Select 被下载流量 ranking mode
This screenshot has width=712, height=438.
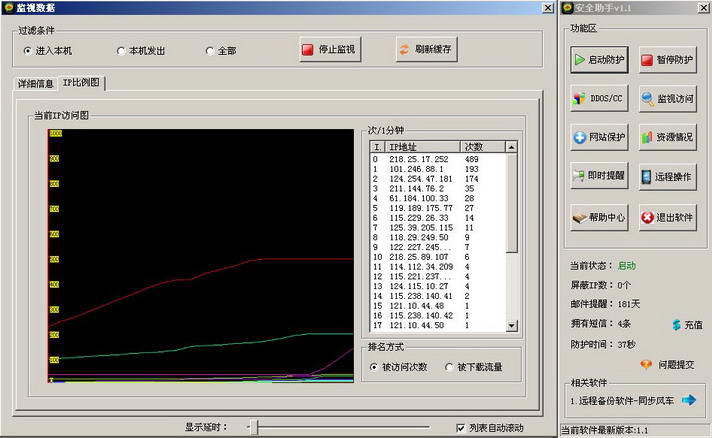[449, 367]
